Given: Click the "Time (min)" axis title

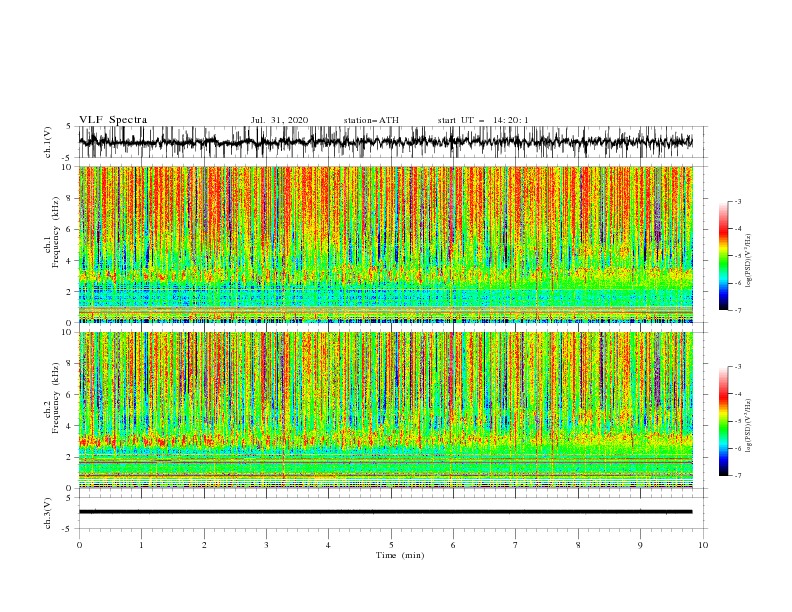Looking at the screenshot, I should [400, 555].
